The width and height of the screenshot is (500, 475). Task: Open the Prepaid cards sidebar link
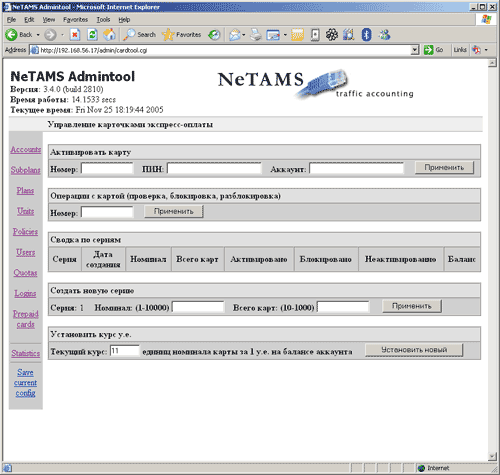pos(26,319)
